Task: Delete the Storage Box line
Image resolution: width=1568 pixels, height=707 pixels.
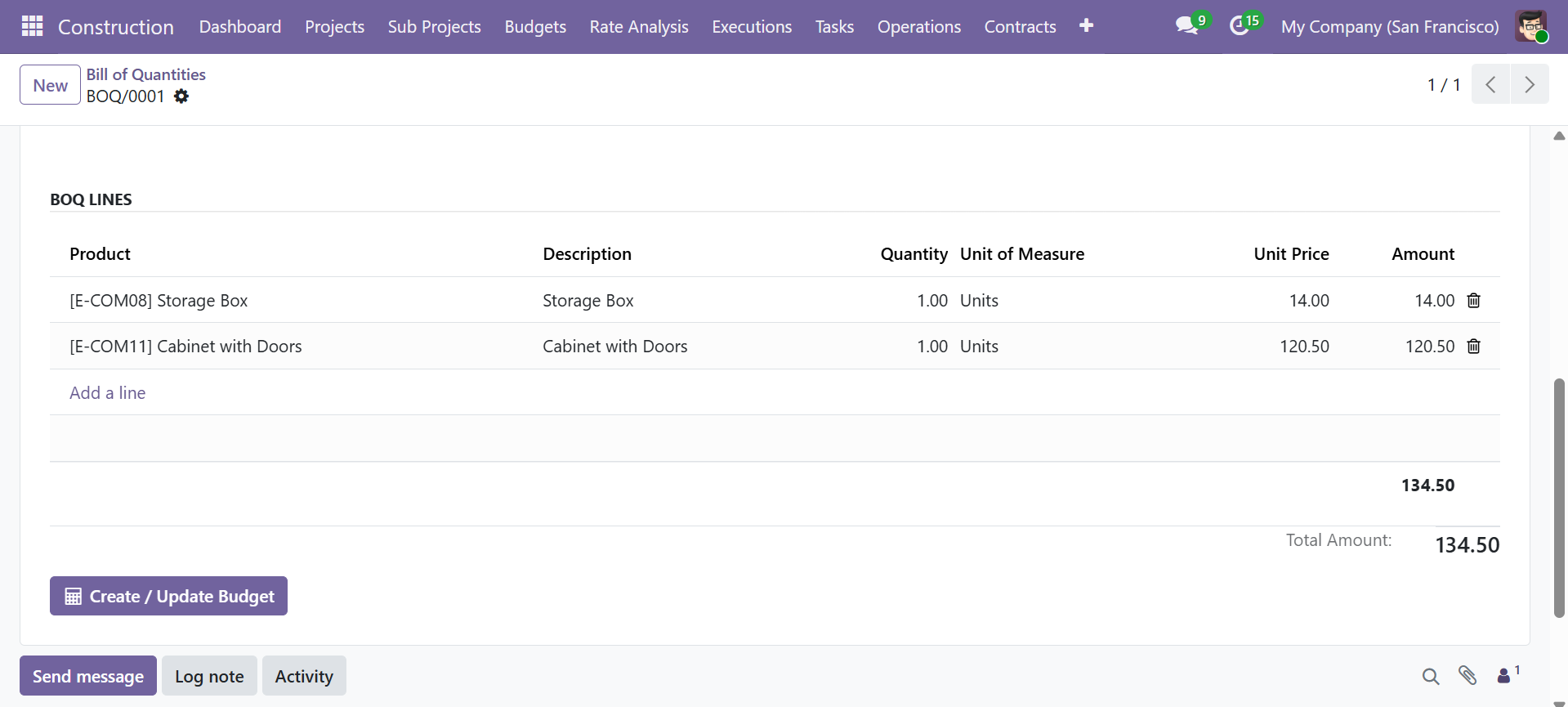Action: 1473,301
